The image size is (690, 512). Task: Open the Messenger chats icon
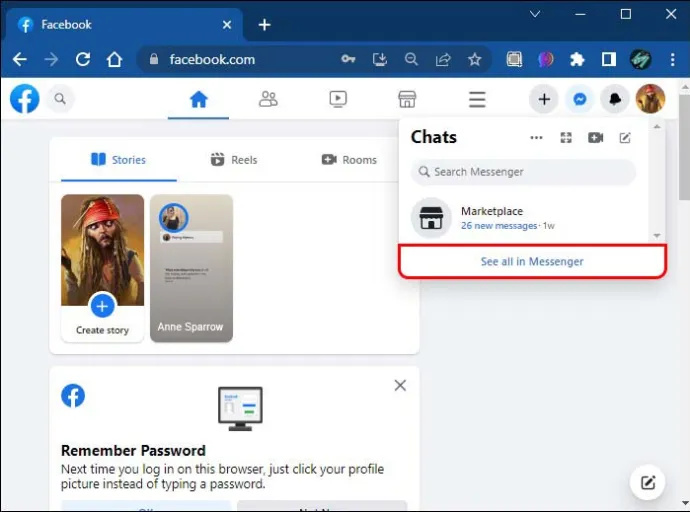[x=580, y=99]
